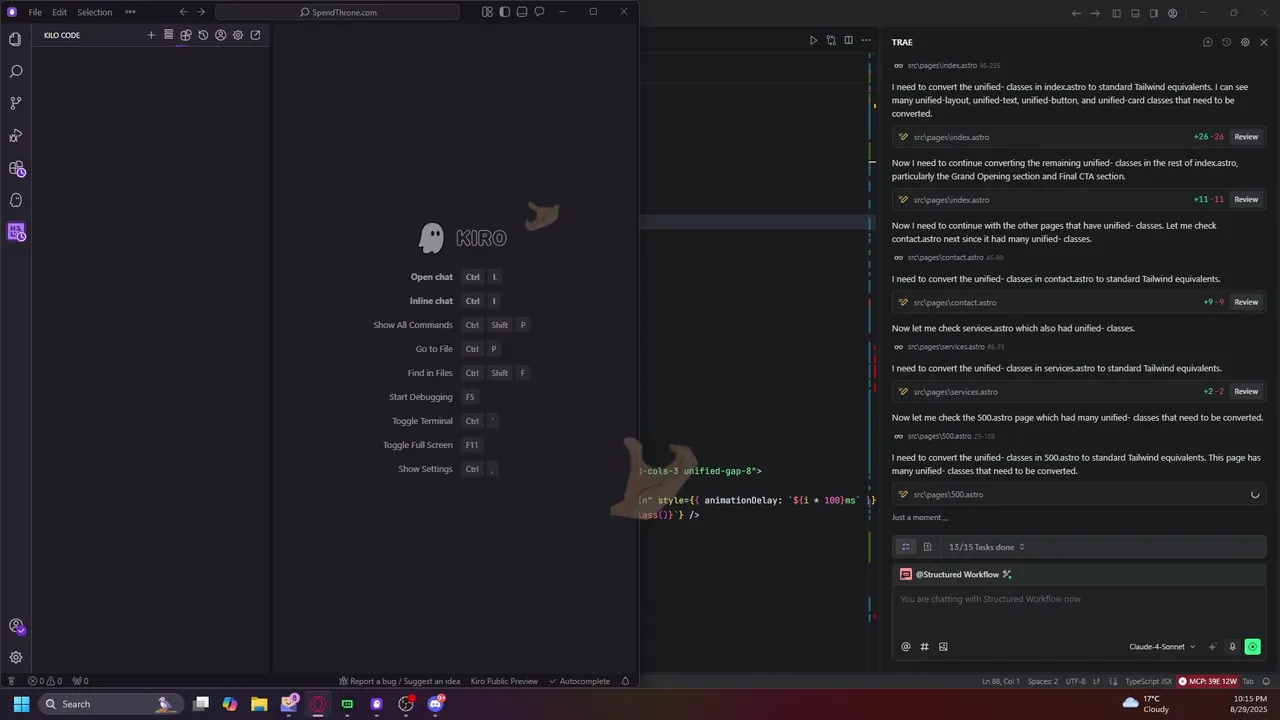1280x720 pixels.
Task: Click the green stop generation button
Action: [1253, 647]
